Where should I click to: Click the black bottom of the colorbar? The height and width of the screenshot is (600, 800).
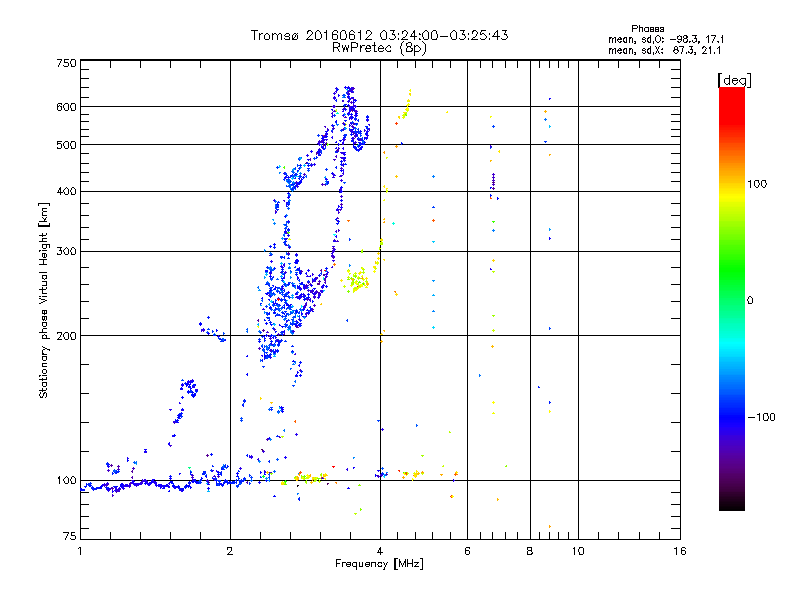click(x=732, y=503)
